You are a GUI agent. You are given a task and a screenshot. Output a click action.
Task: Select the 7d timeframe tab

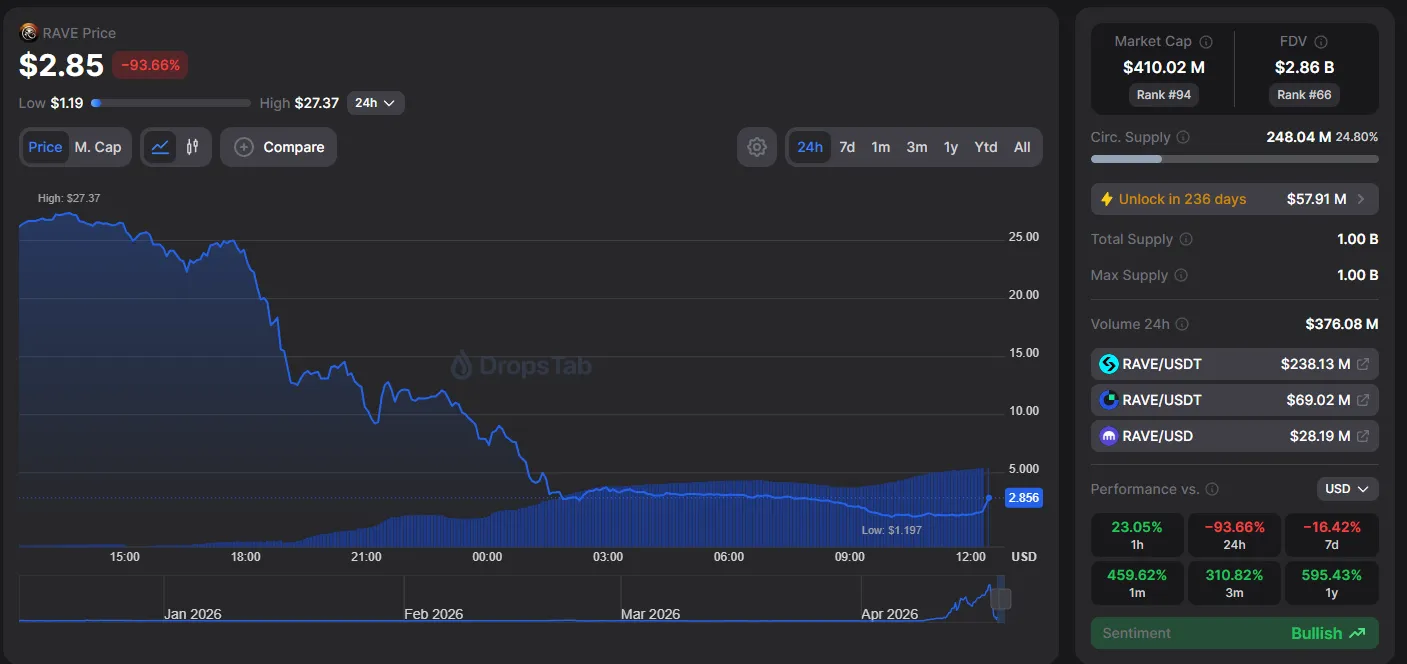847,147
